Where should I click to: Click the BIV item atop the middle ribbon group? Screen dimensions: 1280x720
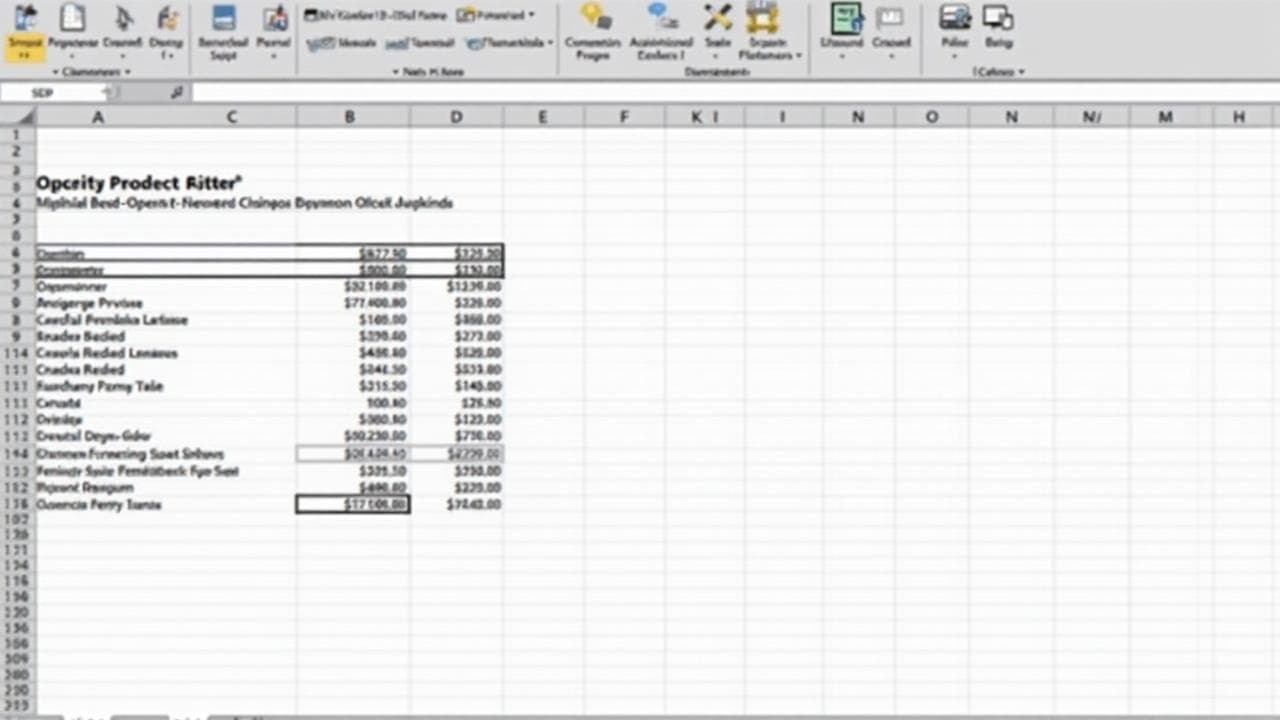pyautogui.click(x=374, y=15)
